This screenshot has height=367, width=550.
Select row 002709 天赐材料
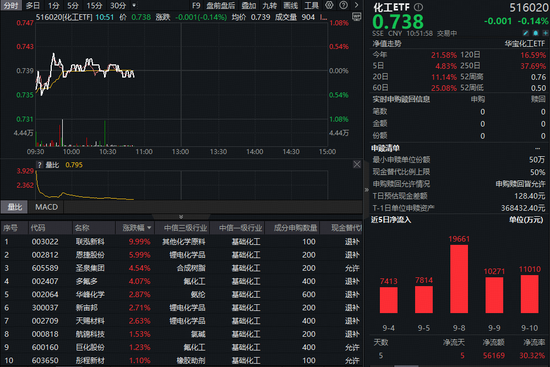(181, 321)
